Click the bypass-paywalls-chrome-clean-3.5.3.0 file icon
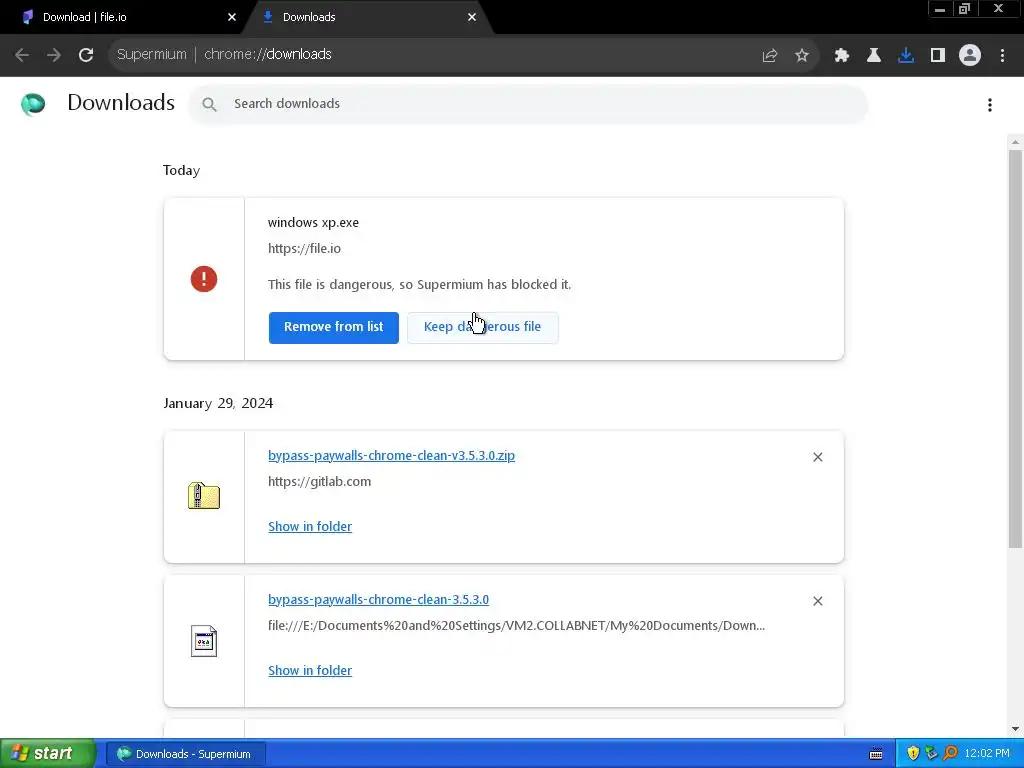1024x768 pixels. (204, 641)
